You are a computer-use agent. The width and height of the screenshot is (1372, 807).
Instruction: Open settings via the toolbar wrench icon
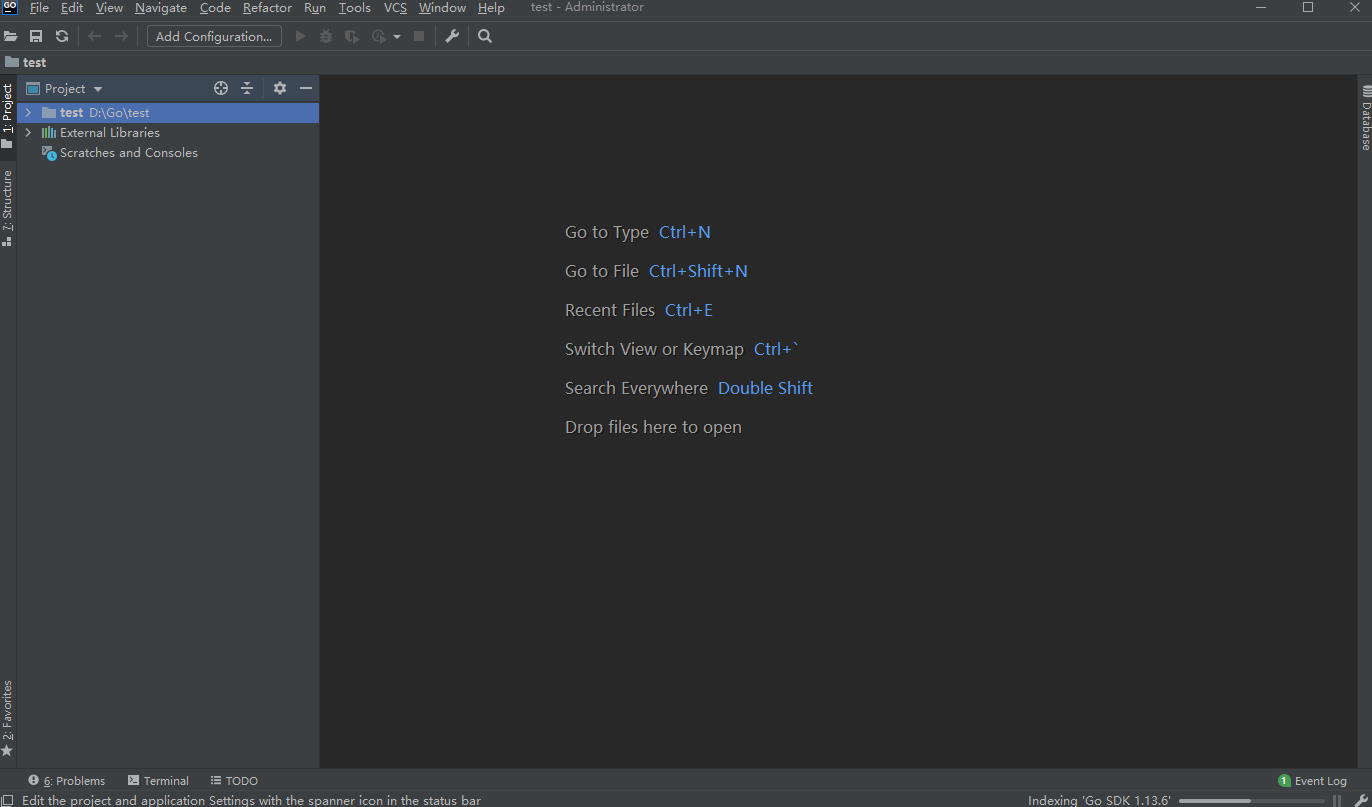point(452,36)
